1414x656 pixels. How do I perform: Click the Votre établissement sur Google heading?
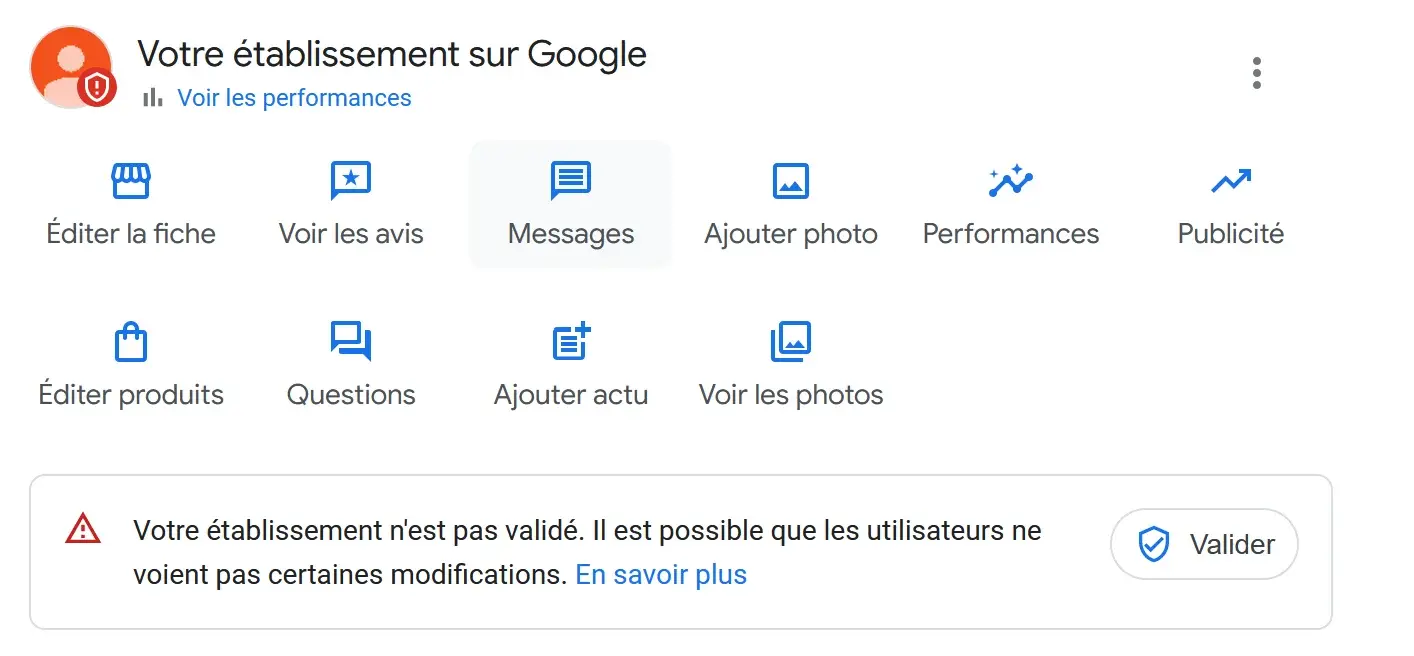[x=391, y=54]
